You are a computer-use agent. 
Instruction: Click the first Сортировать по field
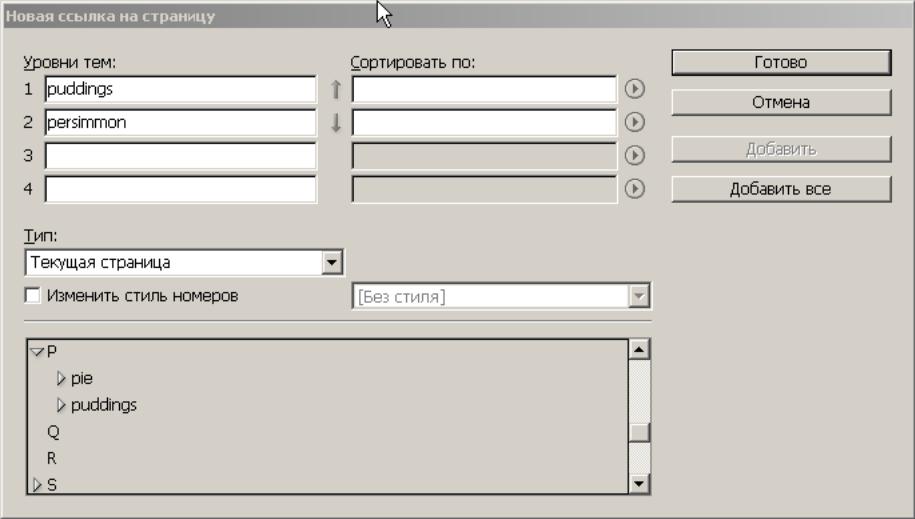pyautogui.click(x=484, y=89)
